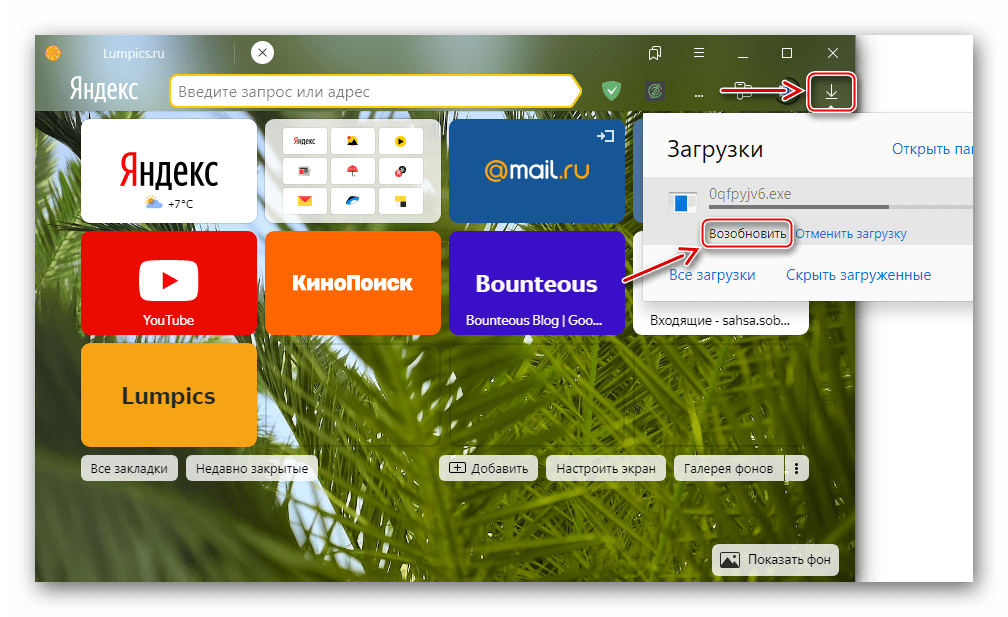Screen dimensions: 1008x617
Task: Click the 0qfpyjv6.exe file name
Action: click(x=750, y=194)
